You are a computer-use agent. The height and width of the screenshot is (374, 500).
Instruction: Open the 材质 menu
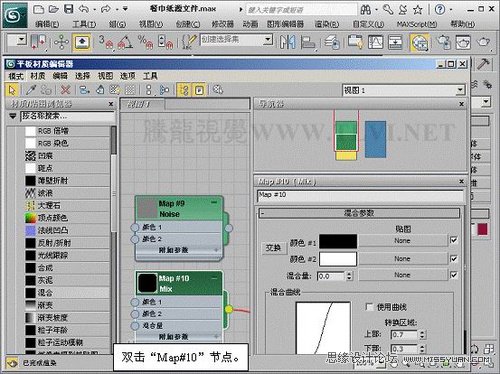(38, 76)
